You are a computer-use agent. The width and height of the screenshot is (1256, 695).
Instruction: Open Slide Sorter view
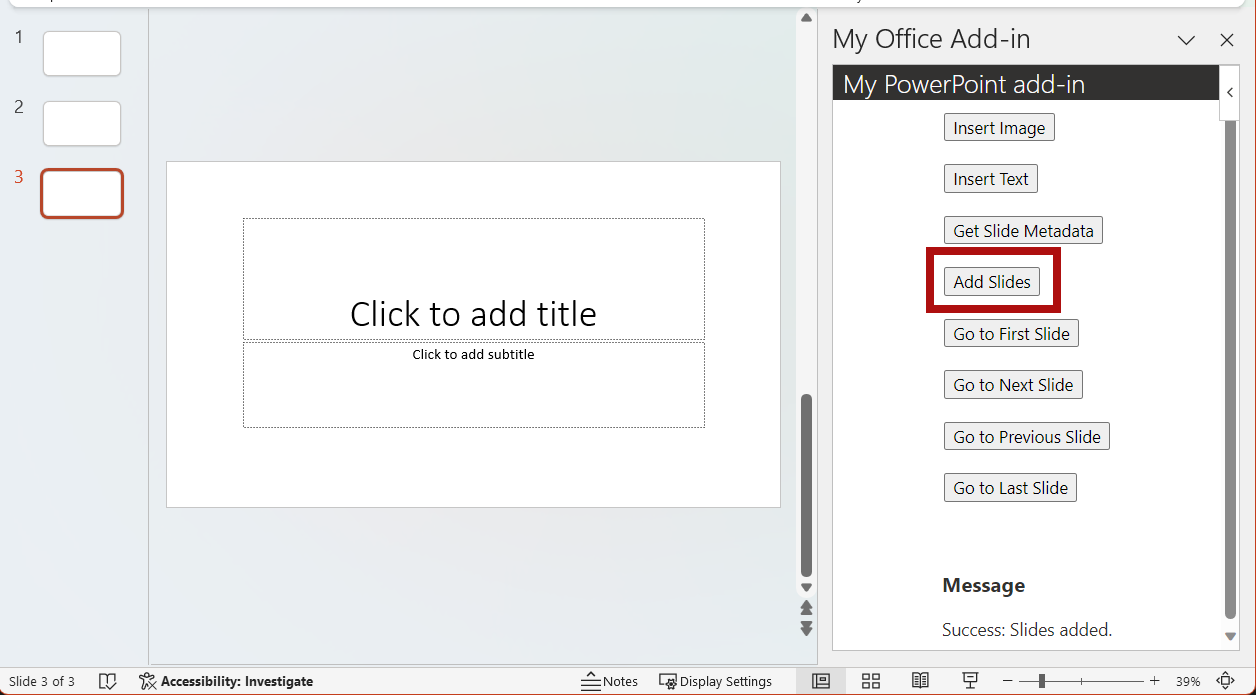click(x=870, y=681)
